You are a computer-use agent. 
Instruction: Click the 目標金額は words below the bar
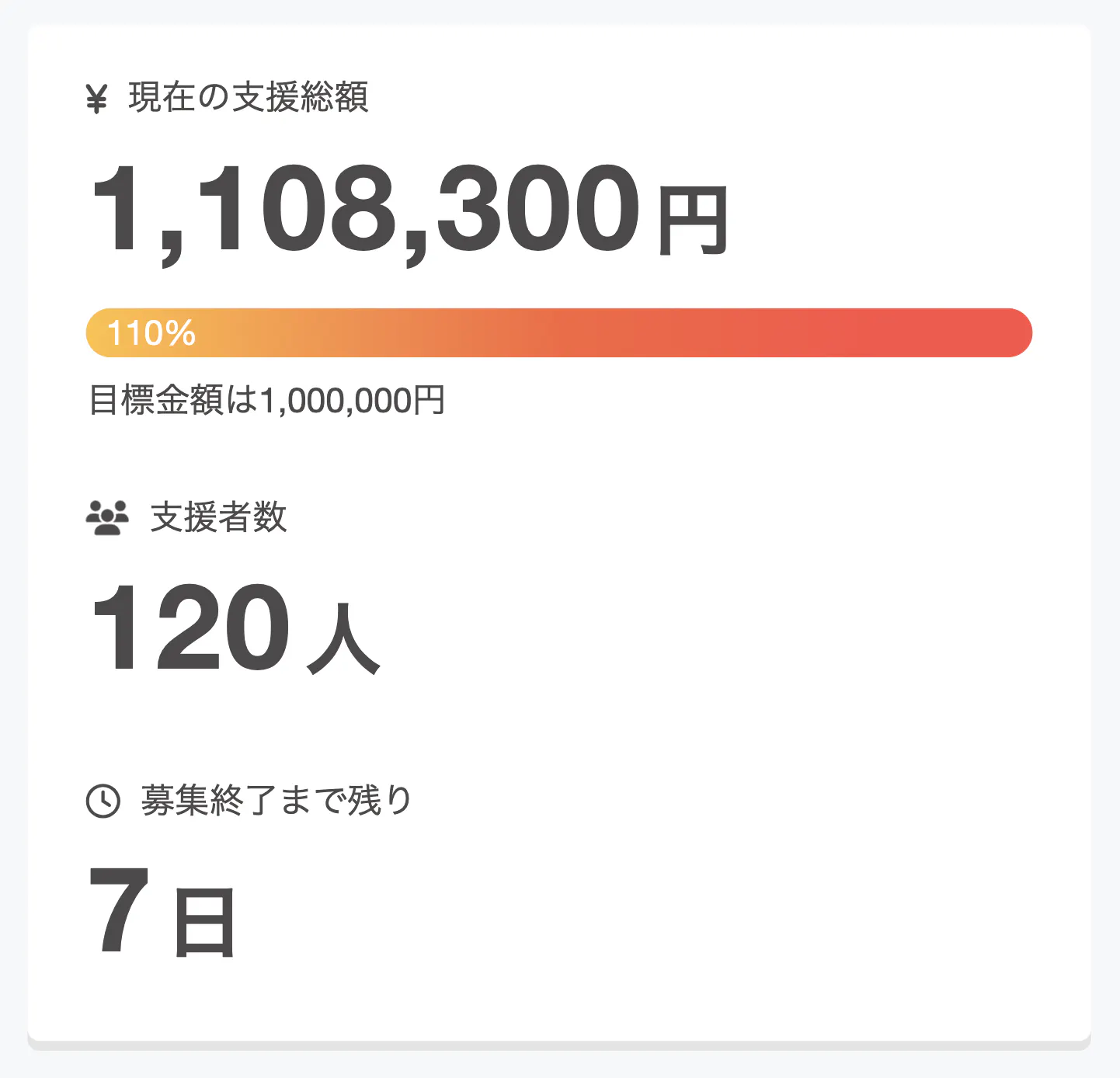point(172,401)
